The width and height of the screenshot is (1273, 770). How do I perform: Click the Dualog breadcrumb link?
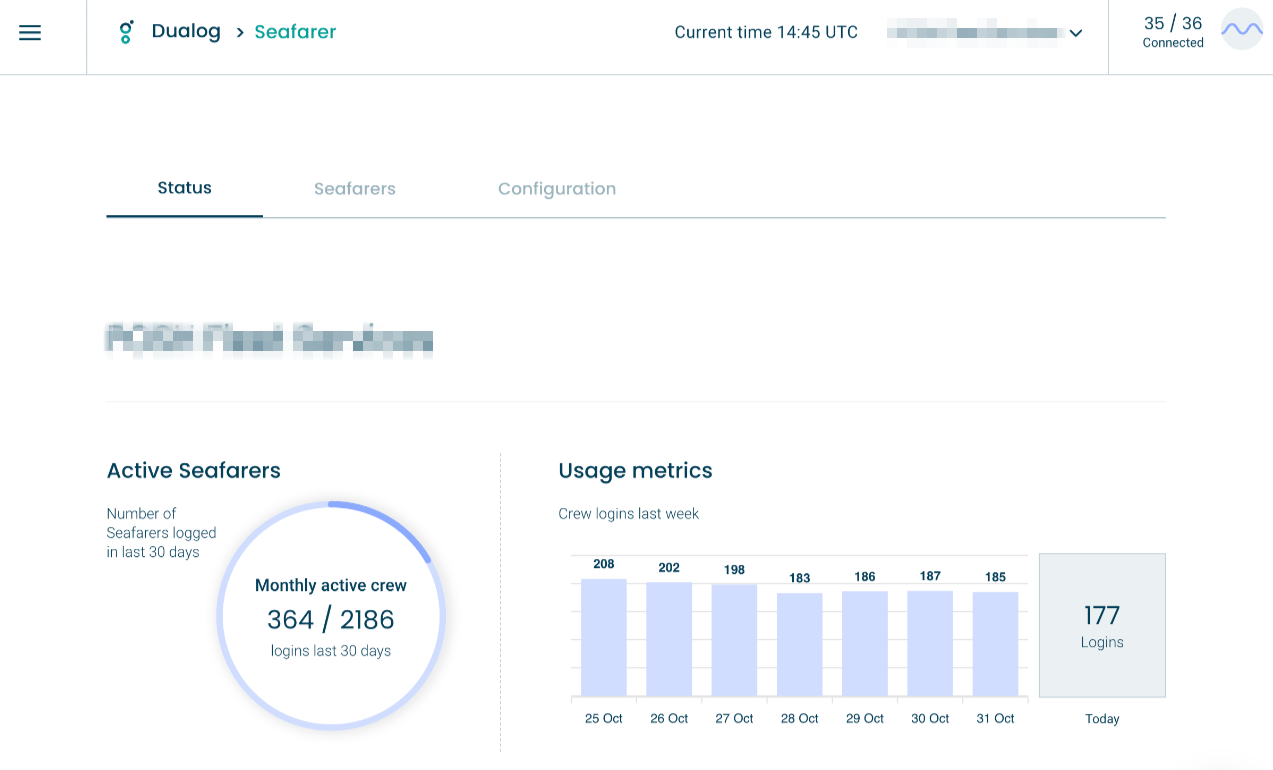186,32
